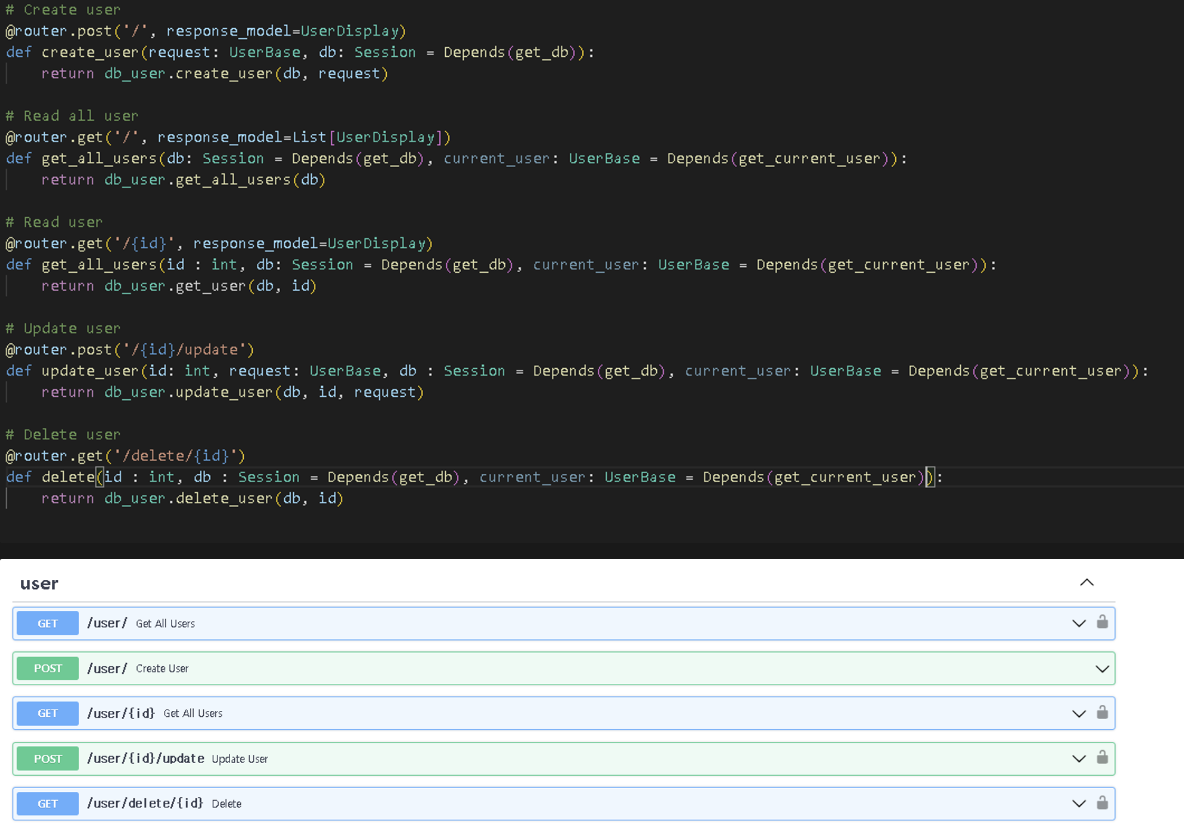Expand the GET /user/{id} endpoint chevron

[x=1079, y=713]
